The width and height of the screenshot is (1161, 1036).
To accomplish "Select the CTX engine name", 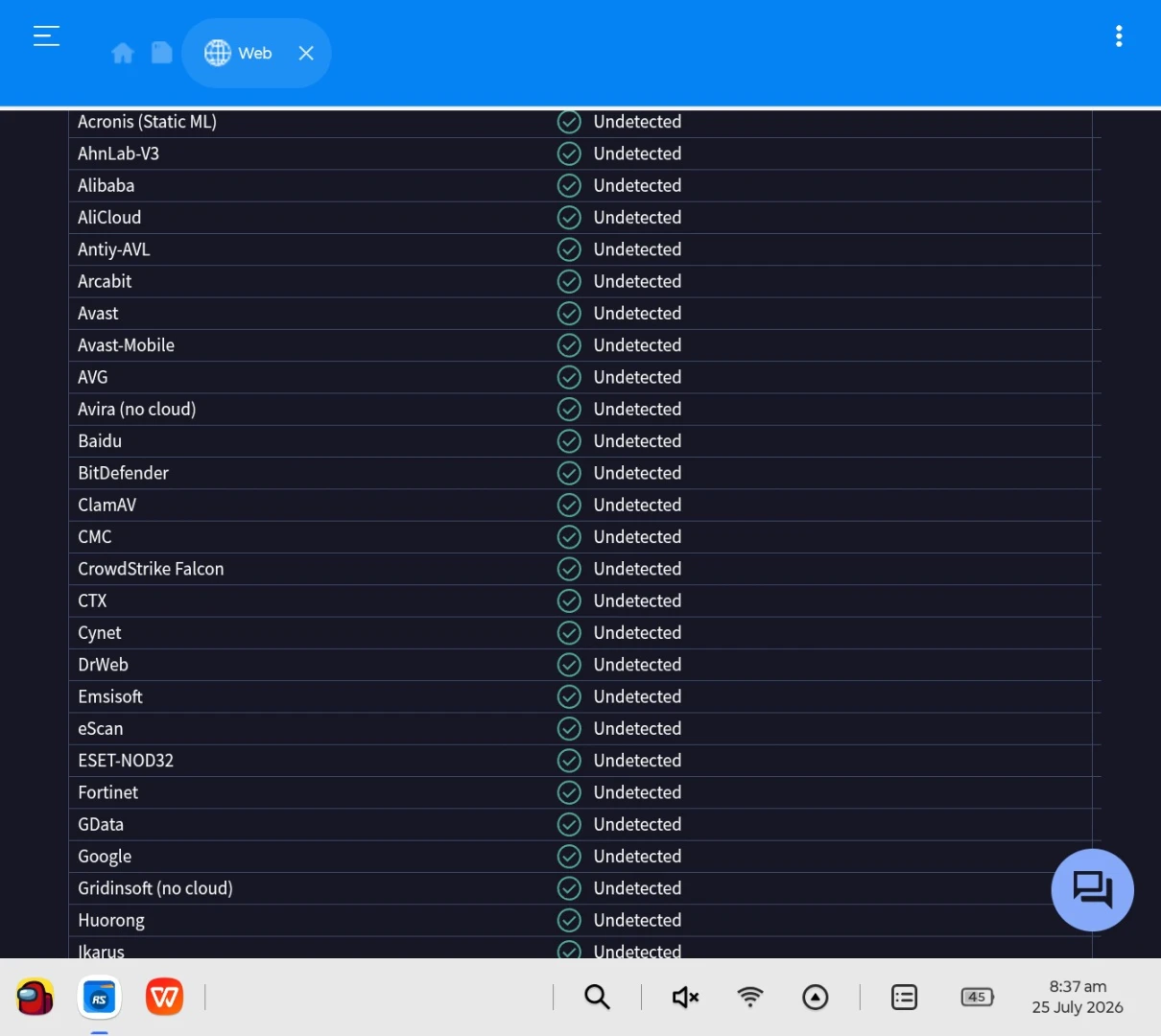I will pos(92,600).
